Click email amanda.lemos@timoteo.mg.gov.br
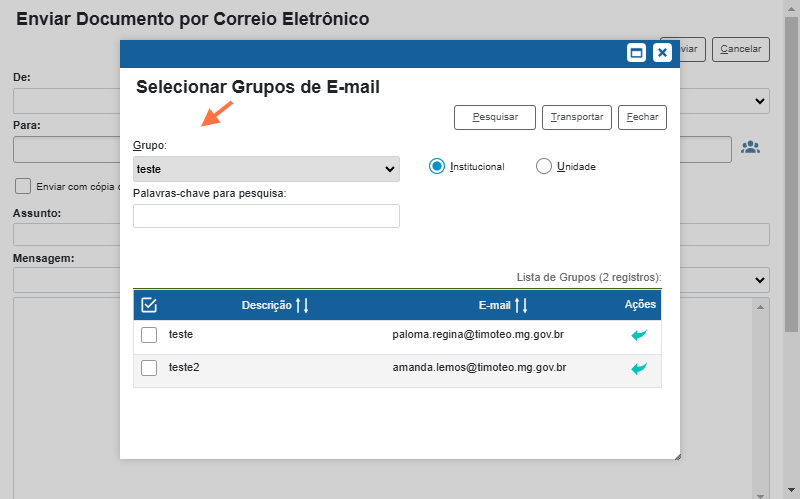Screen dimensions: 800x499 [x=479, y=368]
